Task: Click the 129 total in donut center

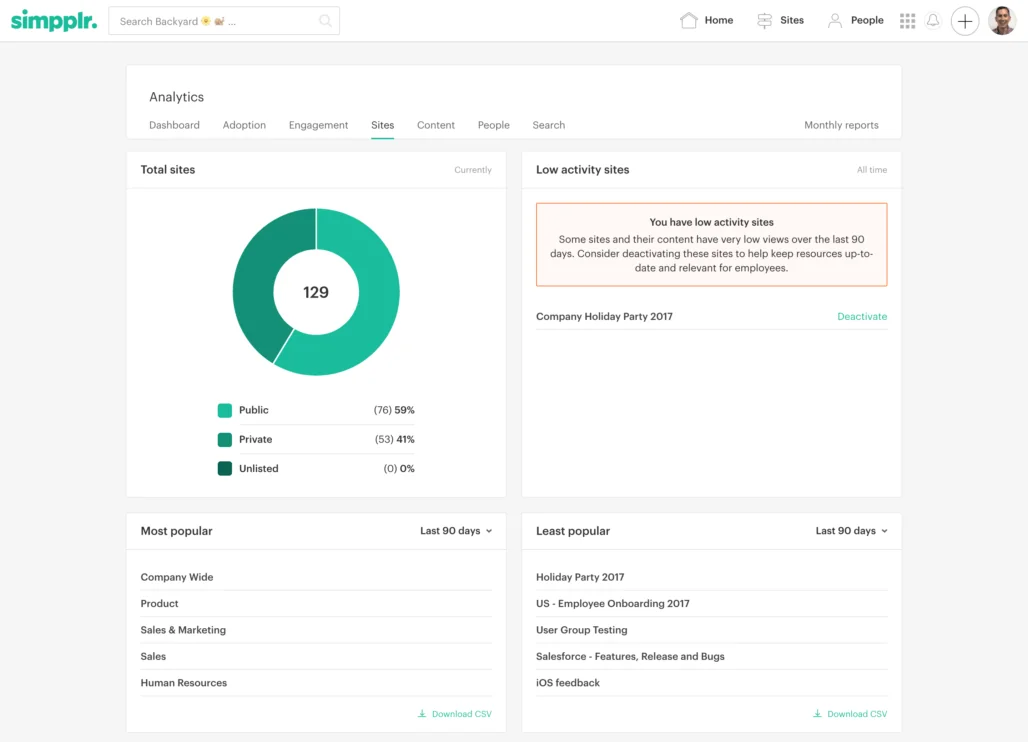Action: tap(316, 292)
